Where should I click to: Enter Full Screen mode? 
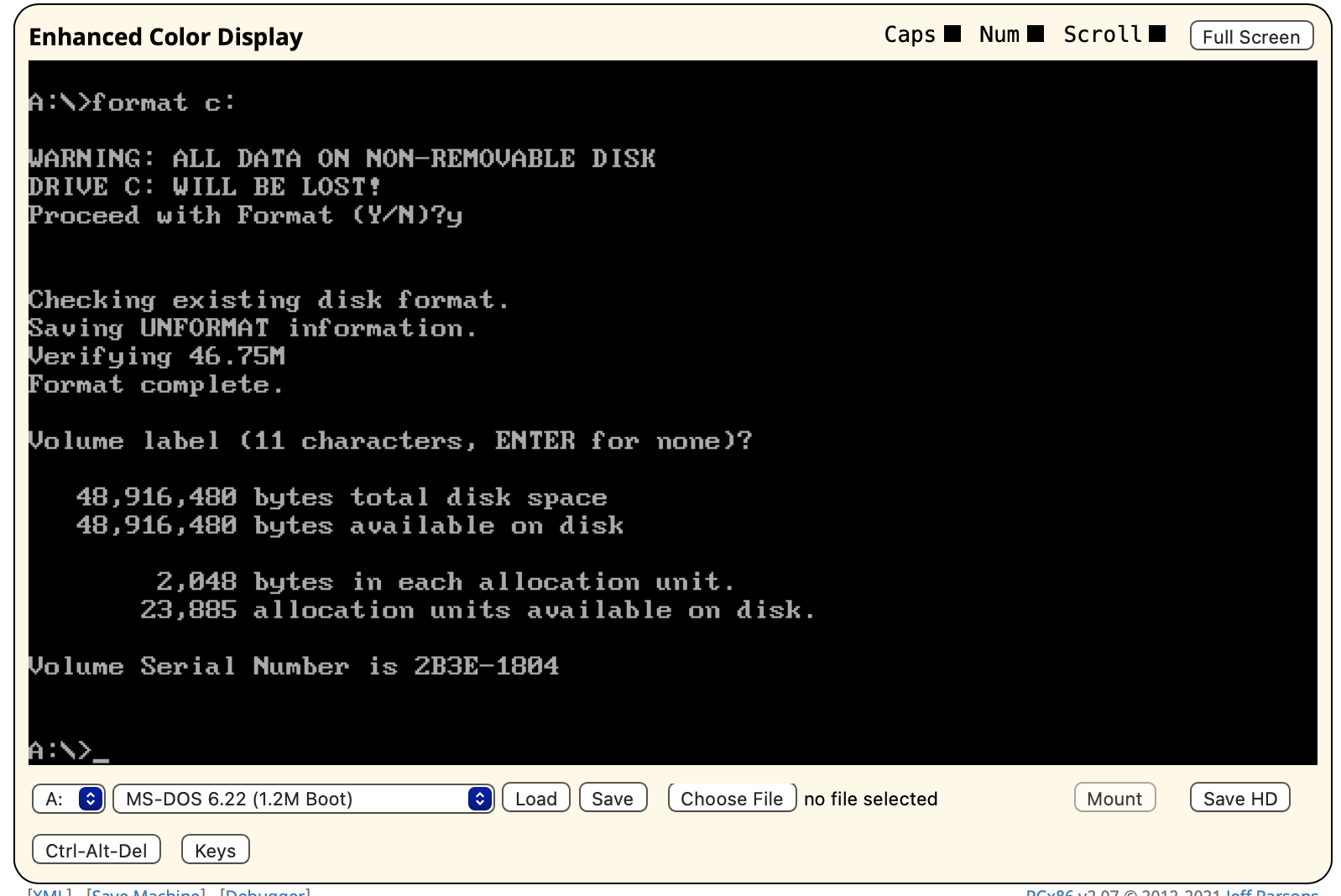1251,36
